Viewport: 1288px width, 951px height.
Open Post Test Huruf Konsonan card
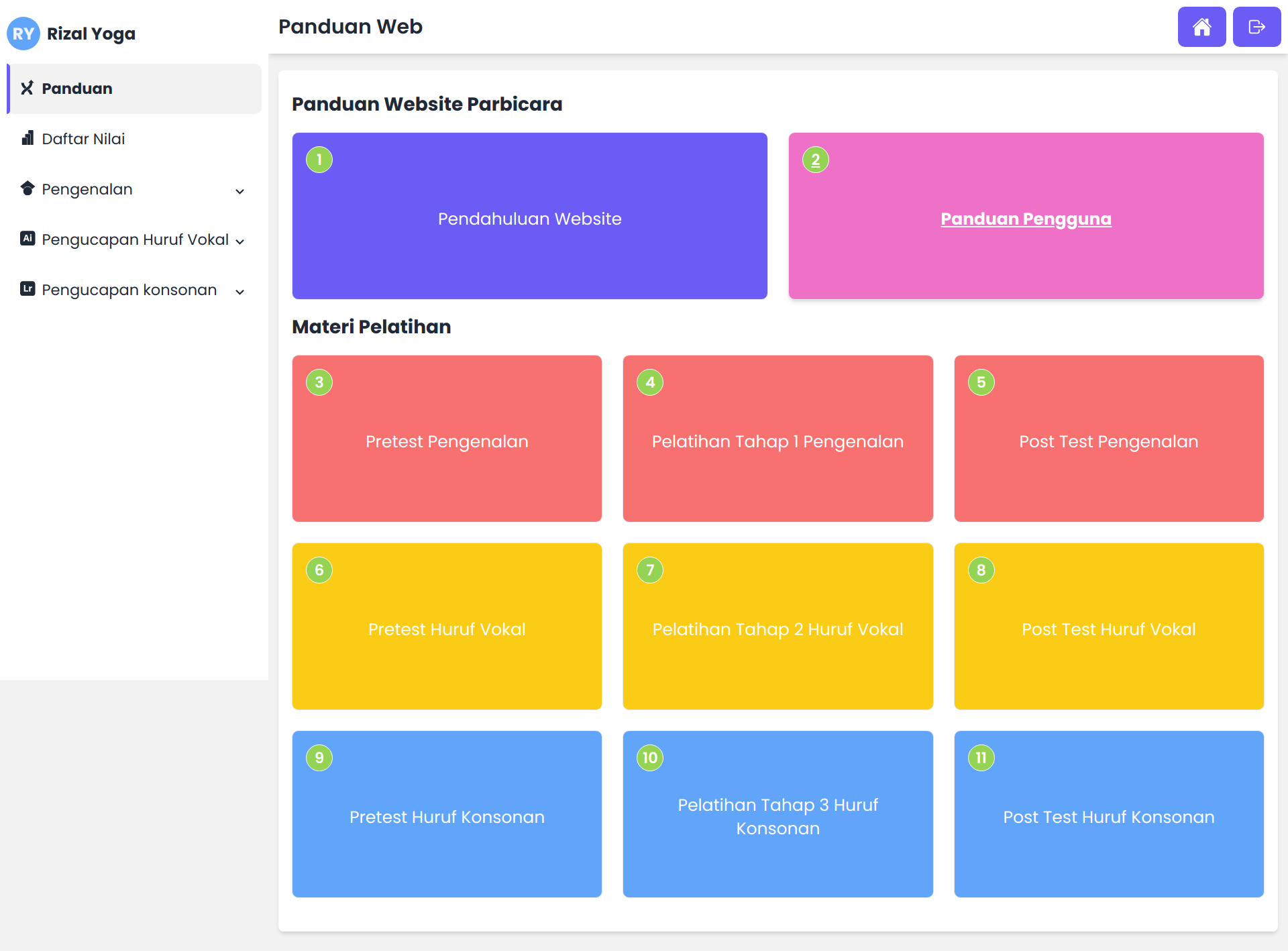pyautogui.click(x=1108, y=817)
